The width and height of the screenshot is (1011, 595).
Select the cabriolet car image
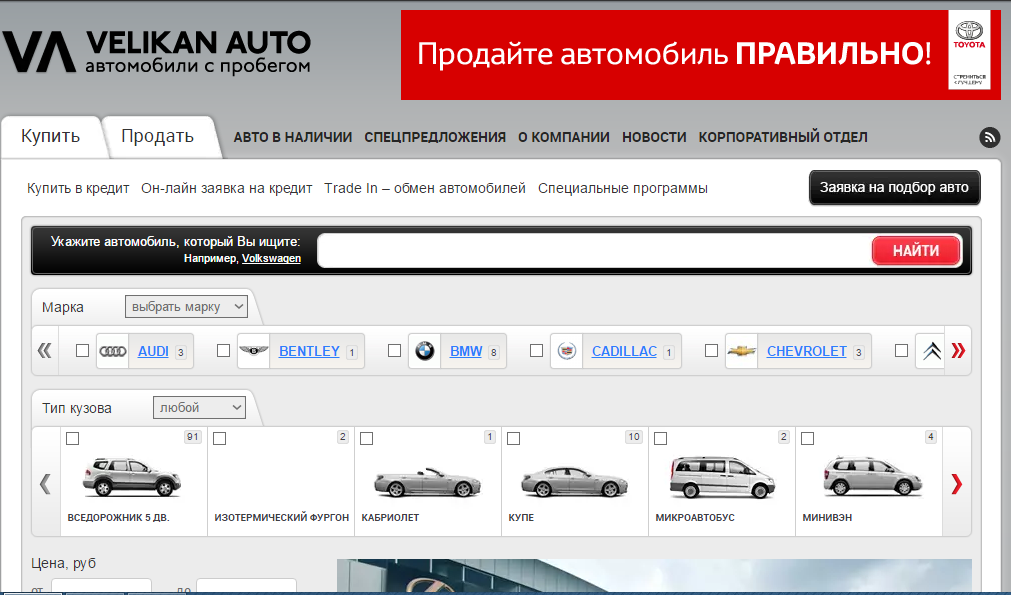[427, 482]
